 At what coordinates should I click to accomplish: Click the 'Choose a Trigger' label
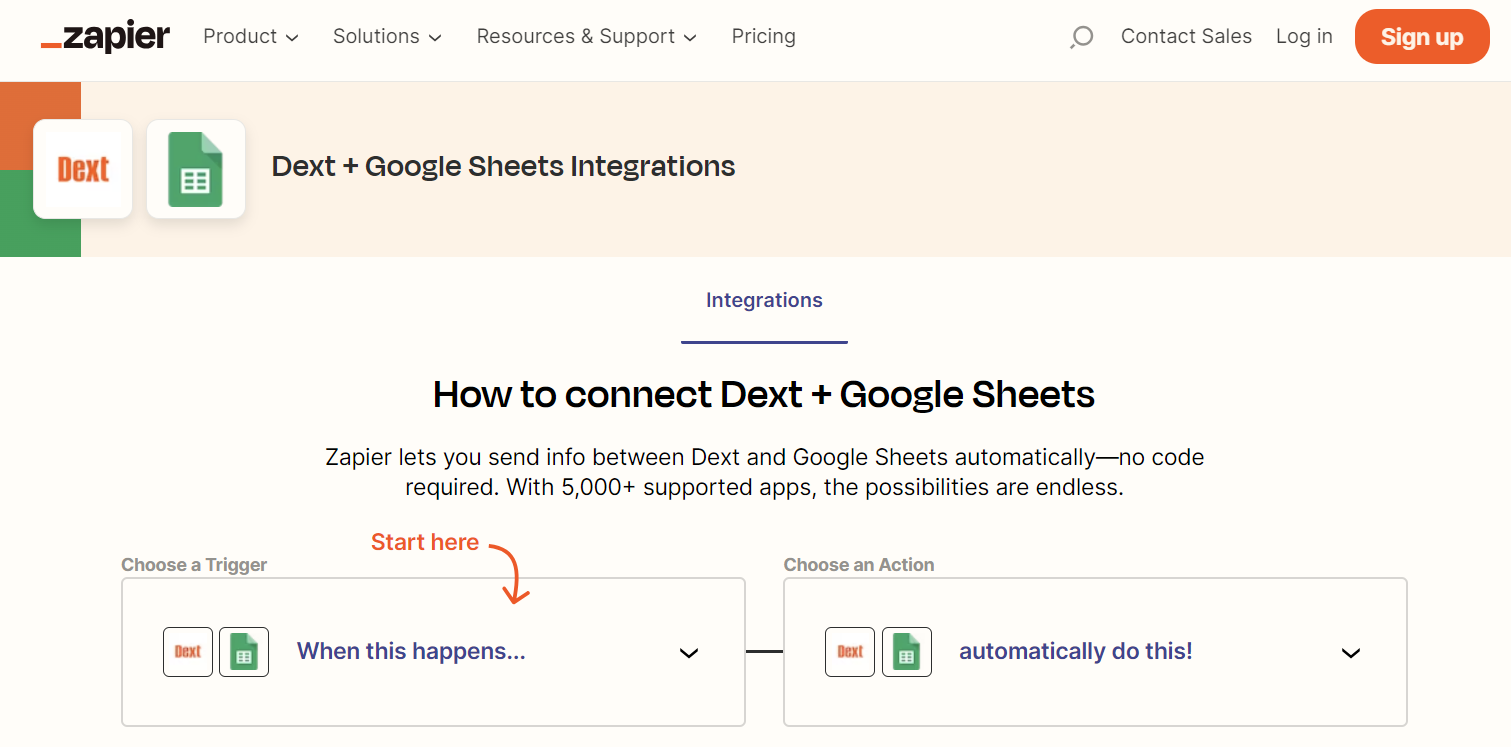pos(194,565)
